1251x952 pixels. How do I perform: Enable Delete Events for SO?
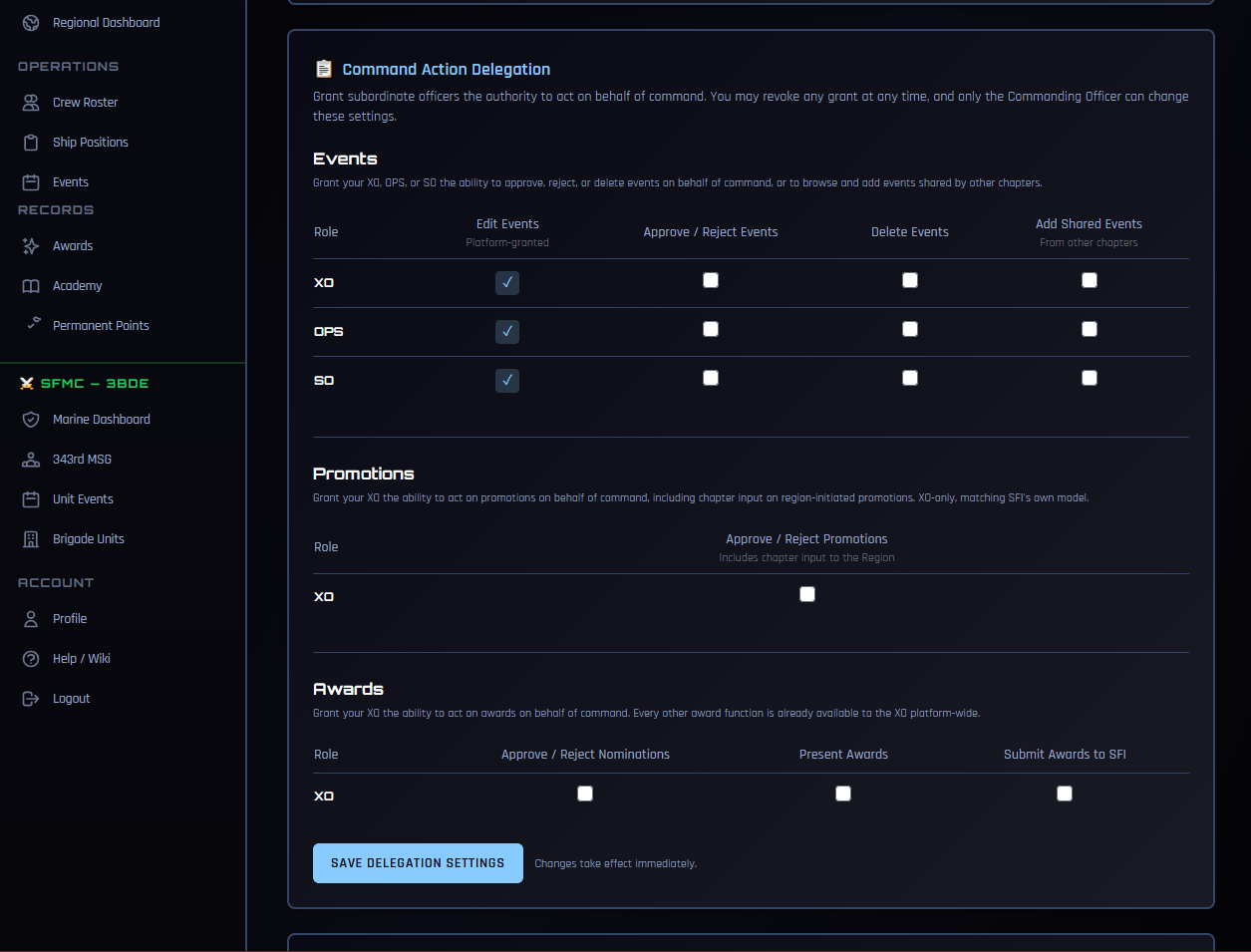coord(910,378)
